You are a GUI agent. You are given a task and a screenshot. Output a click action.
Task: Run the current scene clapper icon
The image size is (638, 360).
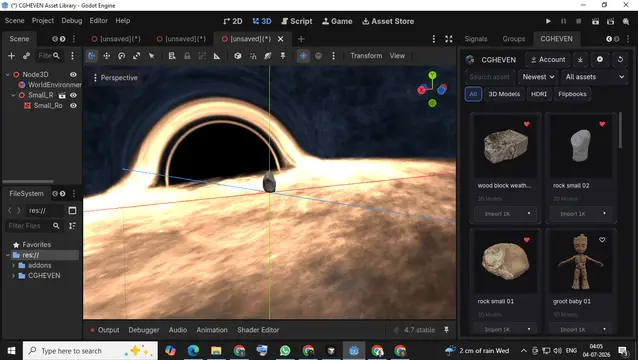(595, 21)
